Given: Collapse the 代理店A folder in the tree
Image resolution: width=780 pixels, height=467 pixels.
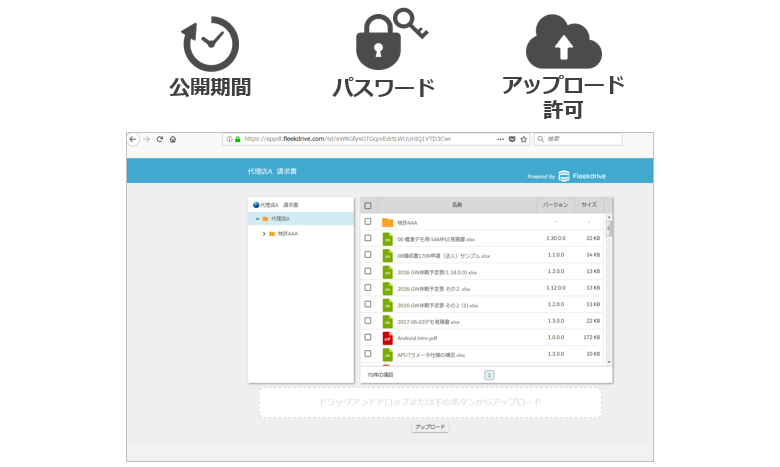Looking at the screenshot, I should (x=257, y=218).
